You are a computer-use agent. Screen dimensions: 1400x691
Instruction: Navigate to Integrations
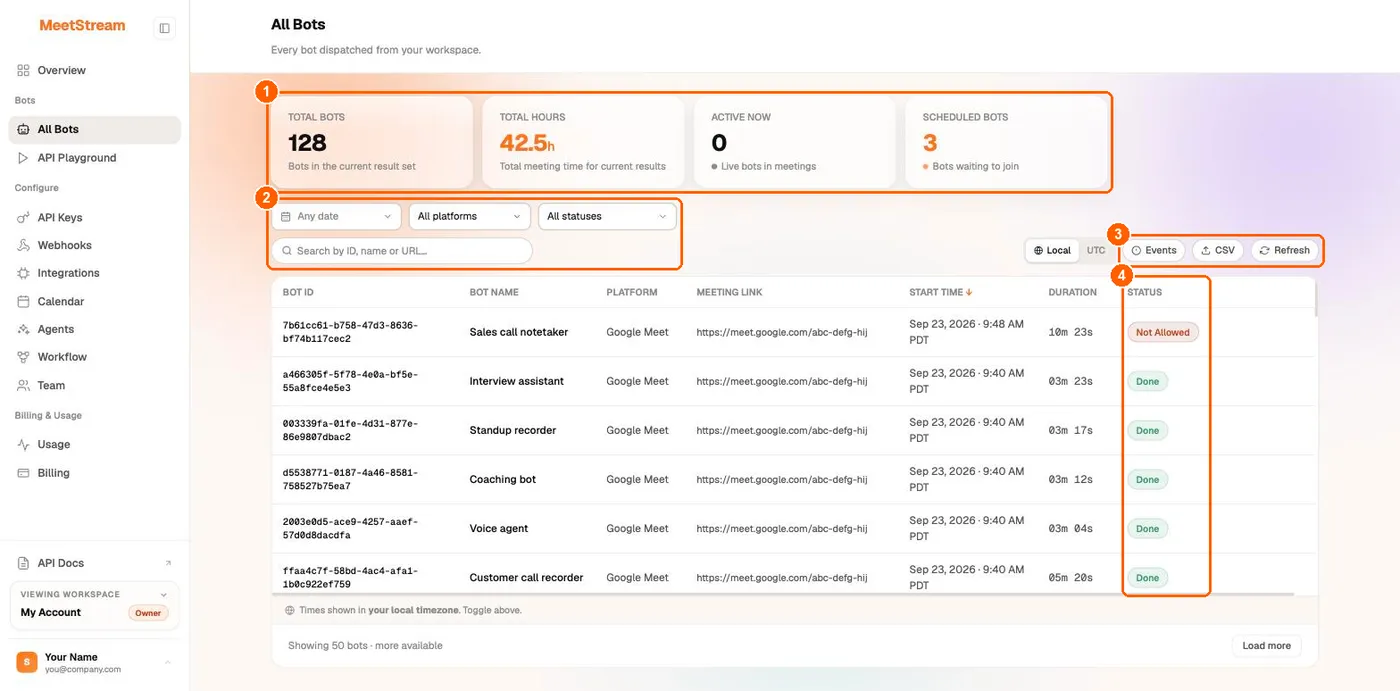coord(94,273)
